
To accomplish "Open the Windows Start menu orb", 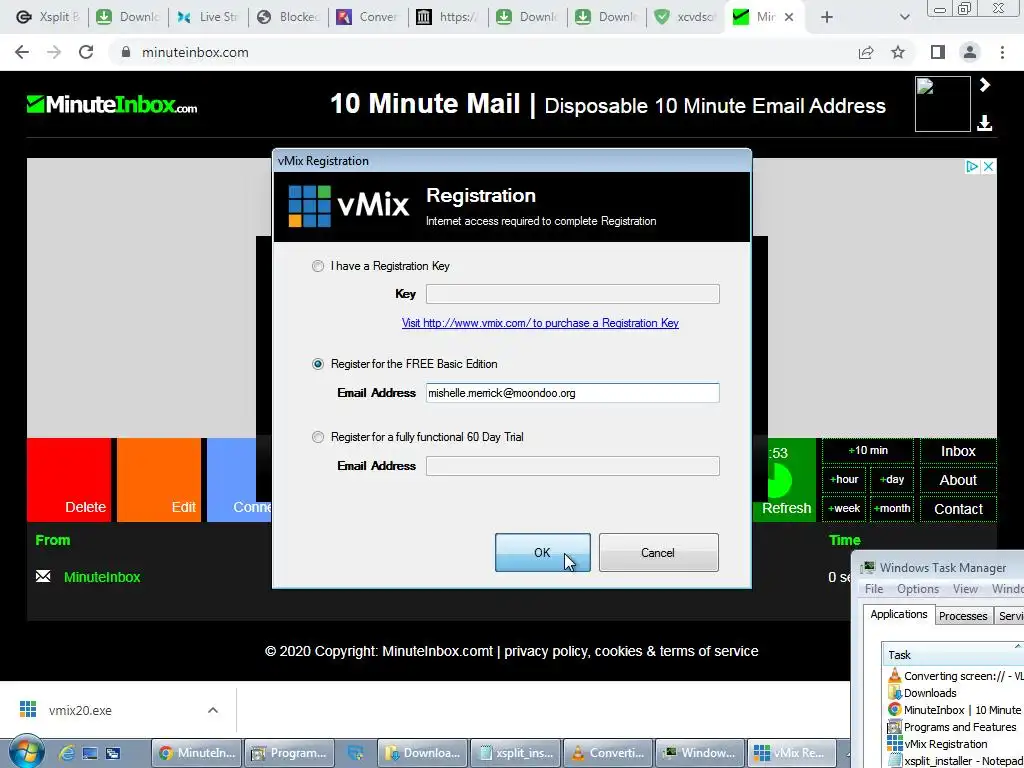I will pos(26,752).
